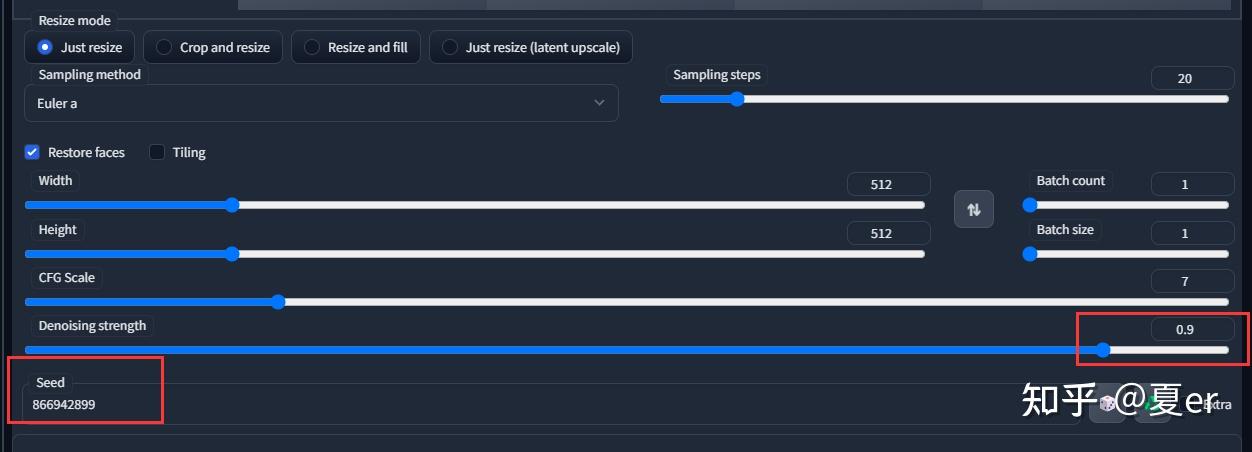Click the Height value number box
Screen dimensions: 1252x452
[888, 233]
